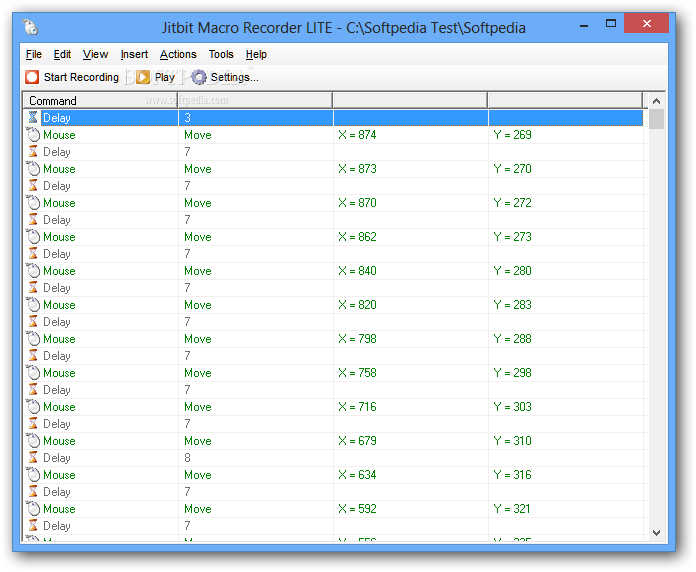The width and height of the screenshot is (696, 572).
Task: Open the File menu
Action: click(x=34, y=54)
